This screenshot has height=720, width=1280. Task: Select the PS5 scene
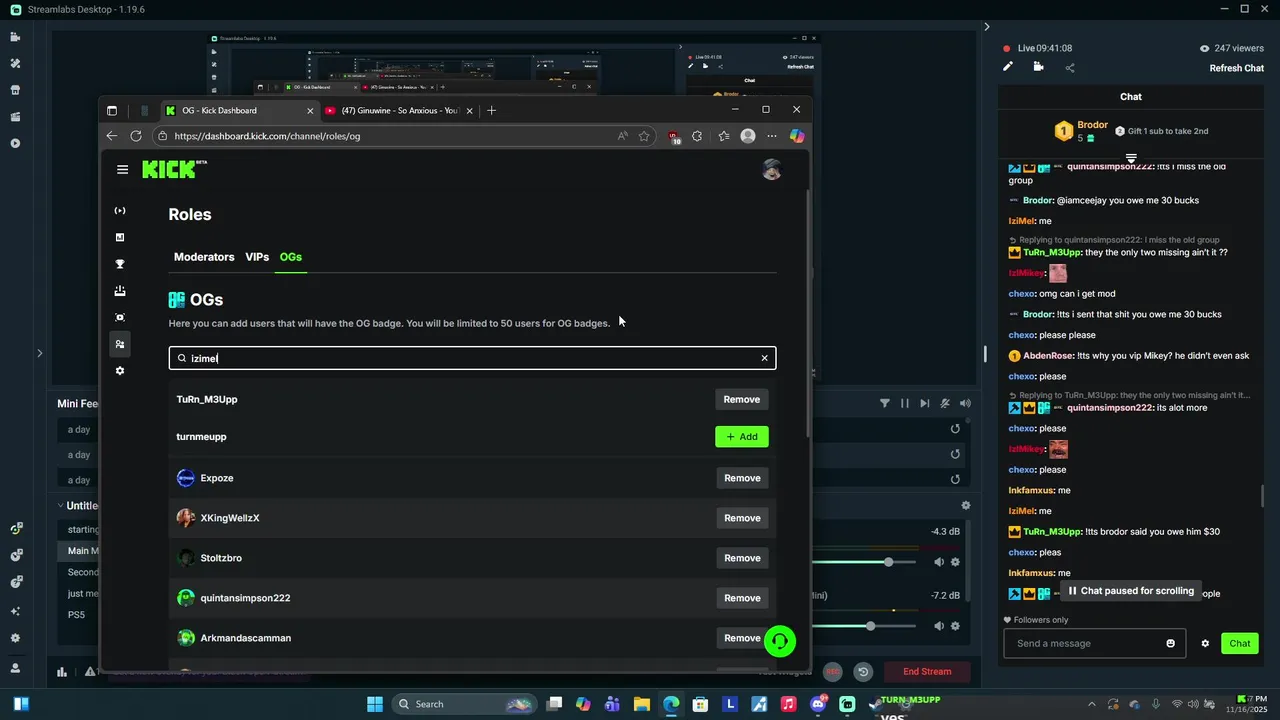[x=78, y=615]
